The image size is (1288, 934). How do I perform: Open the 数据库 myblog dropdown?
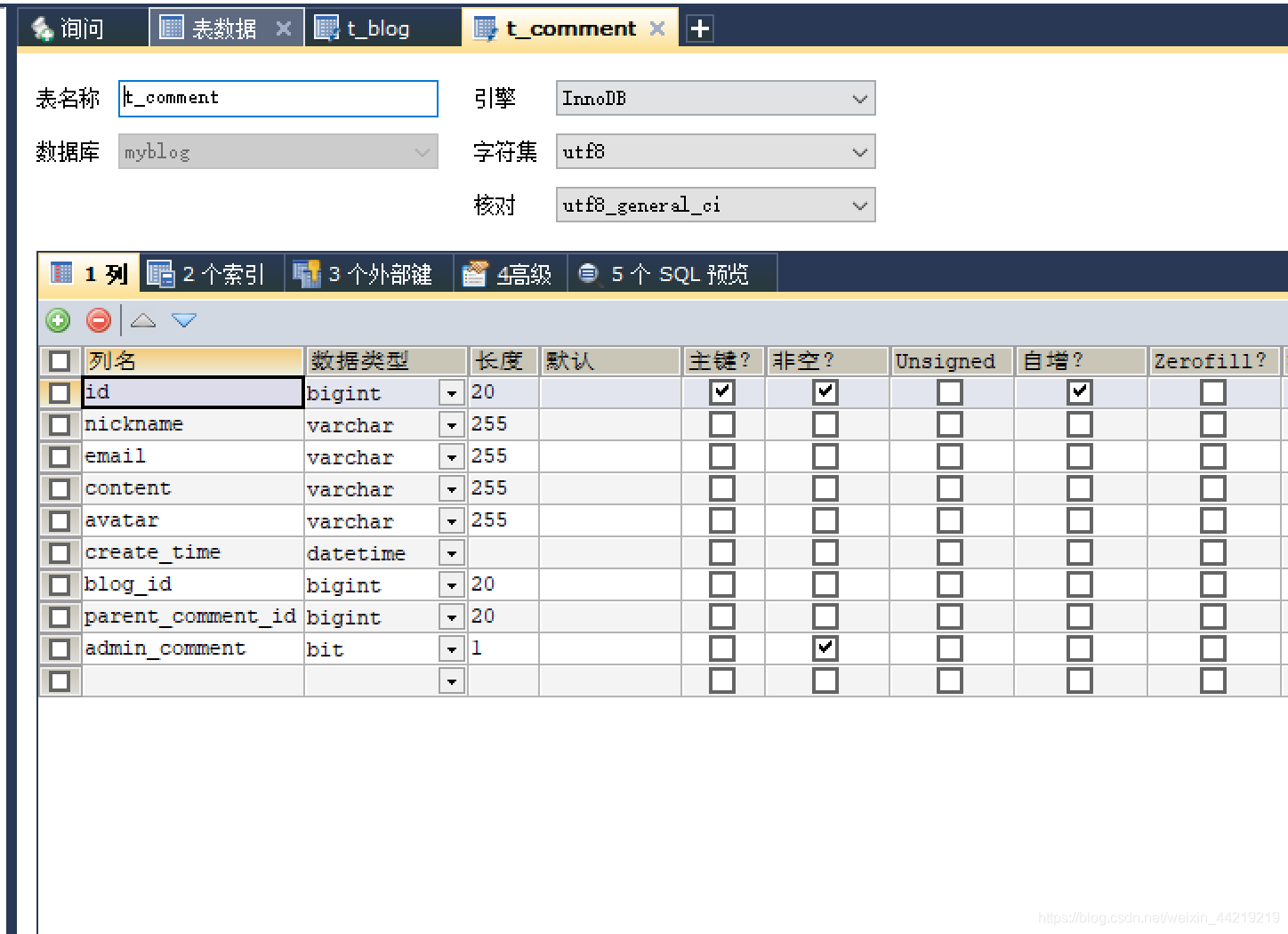pos(278,151)
